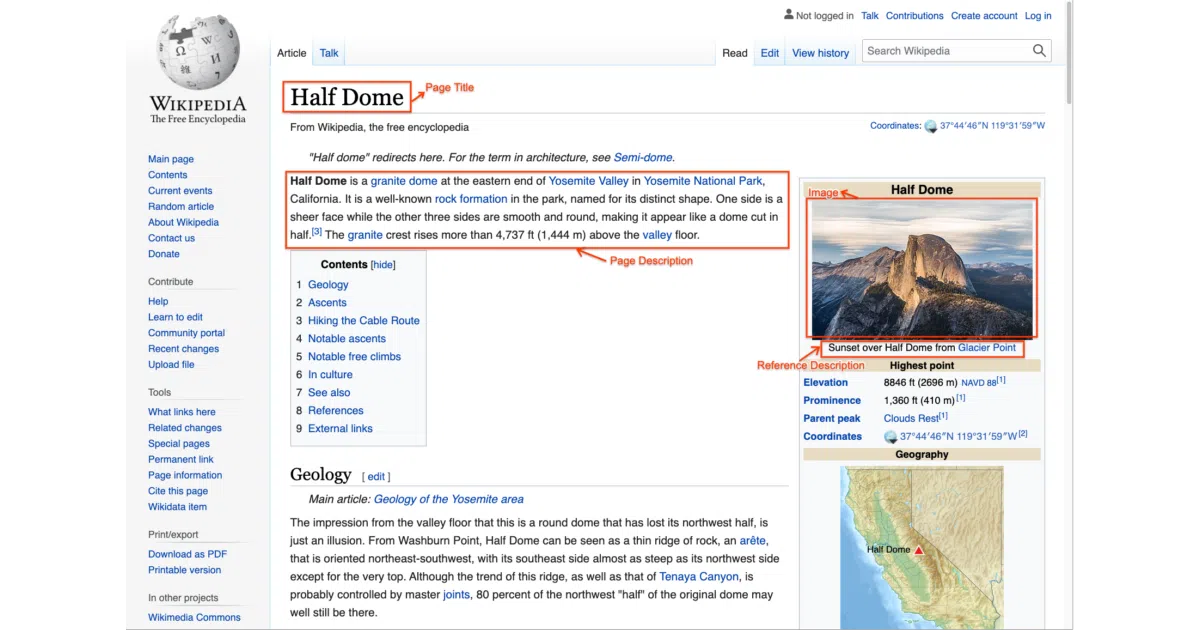Screen dimensions: 1200x630
Task: Jump to Geology in Contents
Action: point(328,285)
